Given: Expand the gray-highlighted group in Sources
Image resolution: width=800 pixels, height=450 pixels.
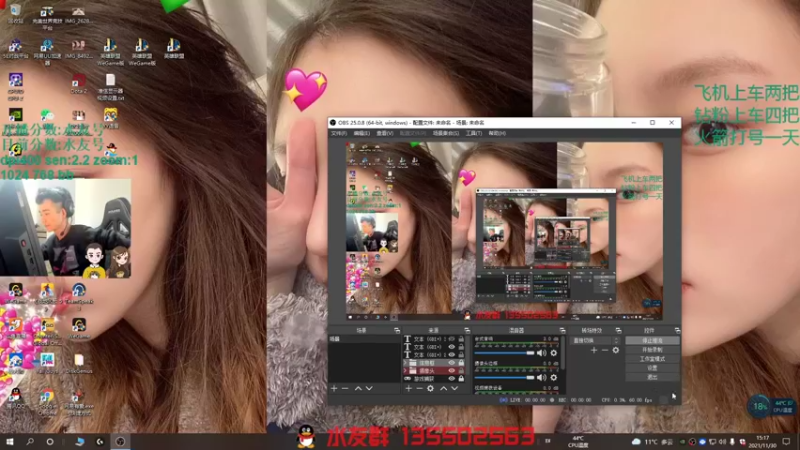Looking at the screenshot, I should 406,363.
